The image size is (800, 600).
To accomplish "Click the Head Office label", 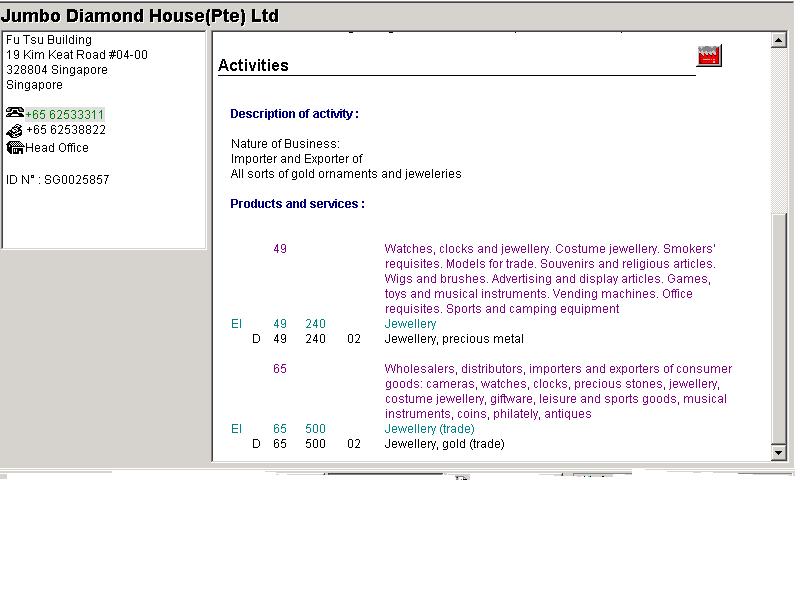I will coord(57,148).
